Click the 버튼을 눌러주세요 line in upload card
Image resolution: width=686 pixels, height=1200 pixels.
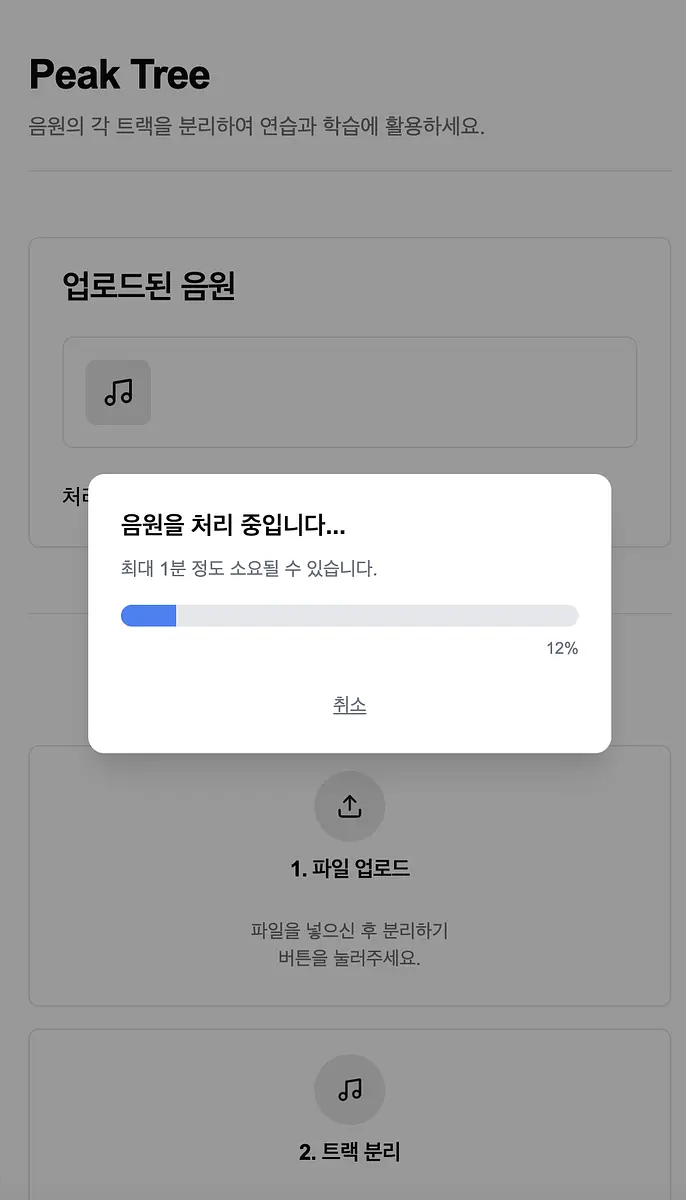click(349, 958)
